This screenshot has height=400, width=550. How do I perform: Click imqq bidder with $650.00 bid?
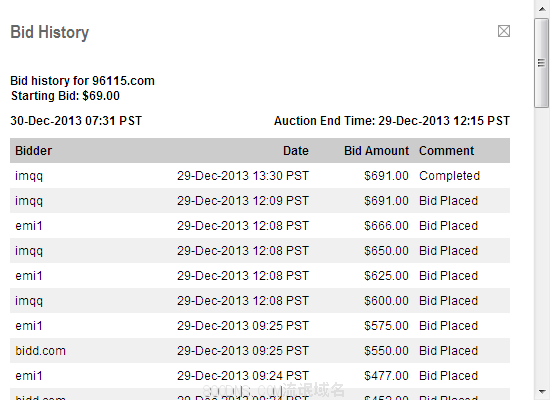click(x=29, y=251)
